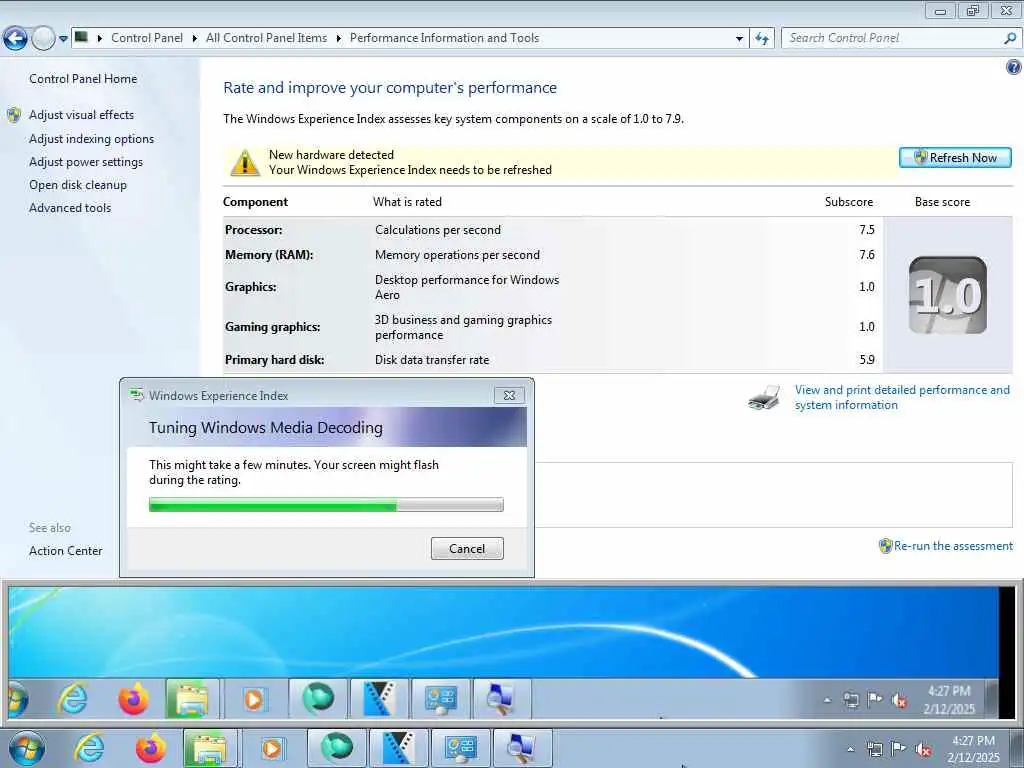Open the Start menu on bottom taskbar
The image size is (1024, 768).
(x=27, y=748)
